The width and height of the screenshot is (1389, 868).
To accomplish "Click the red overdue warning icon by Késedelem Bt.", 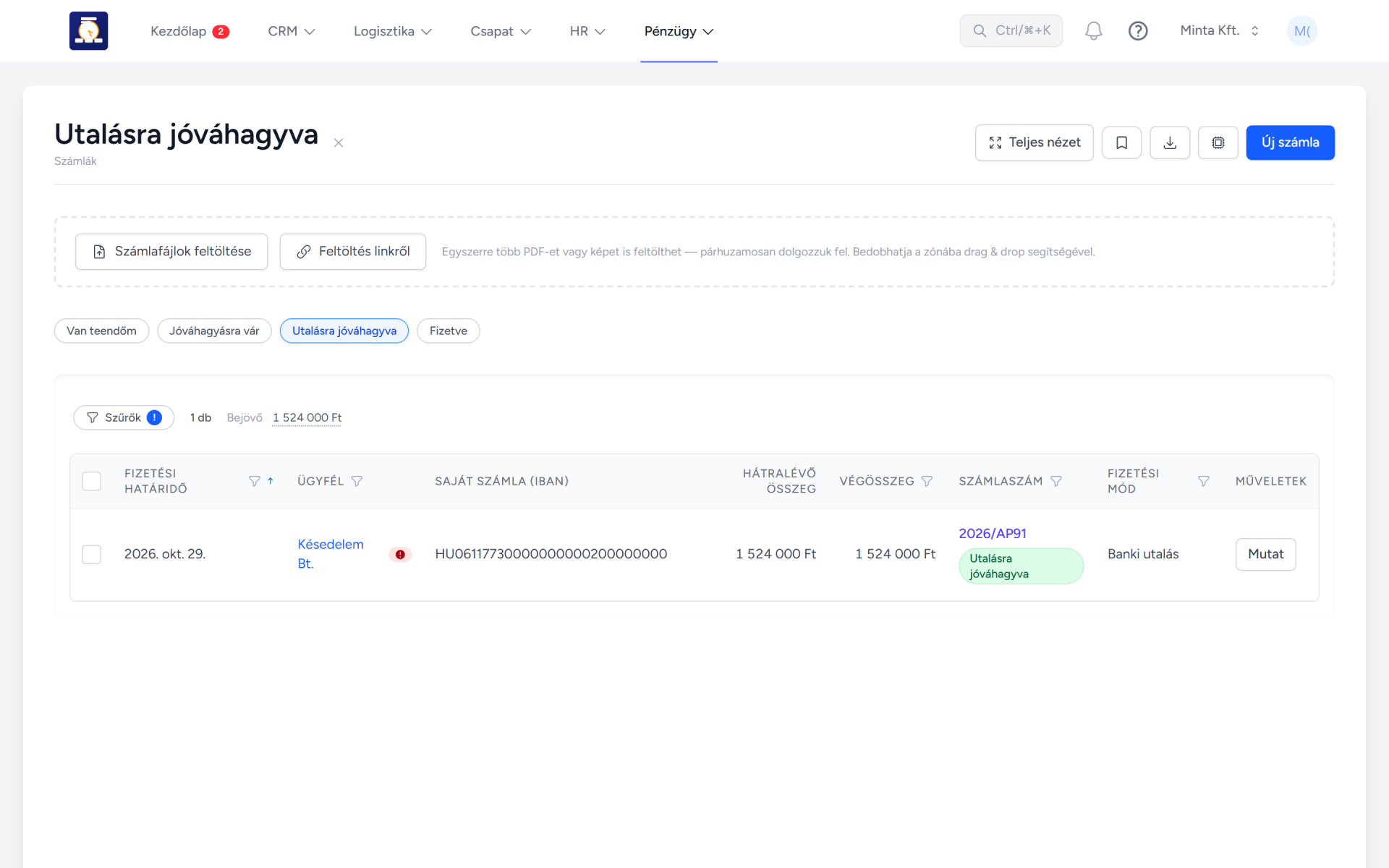I will pyautogui.click(x=400, y=555).
